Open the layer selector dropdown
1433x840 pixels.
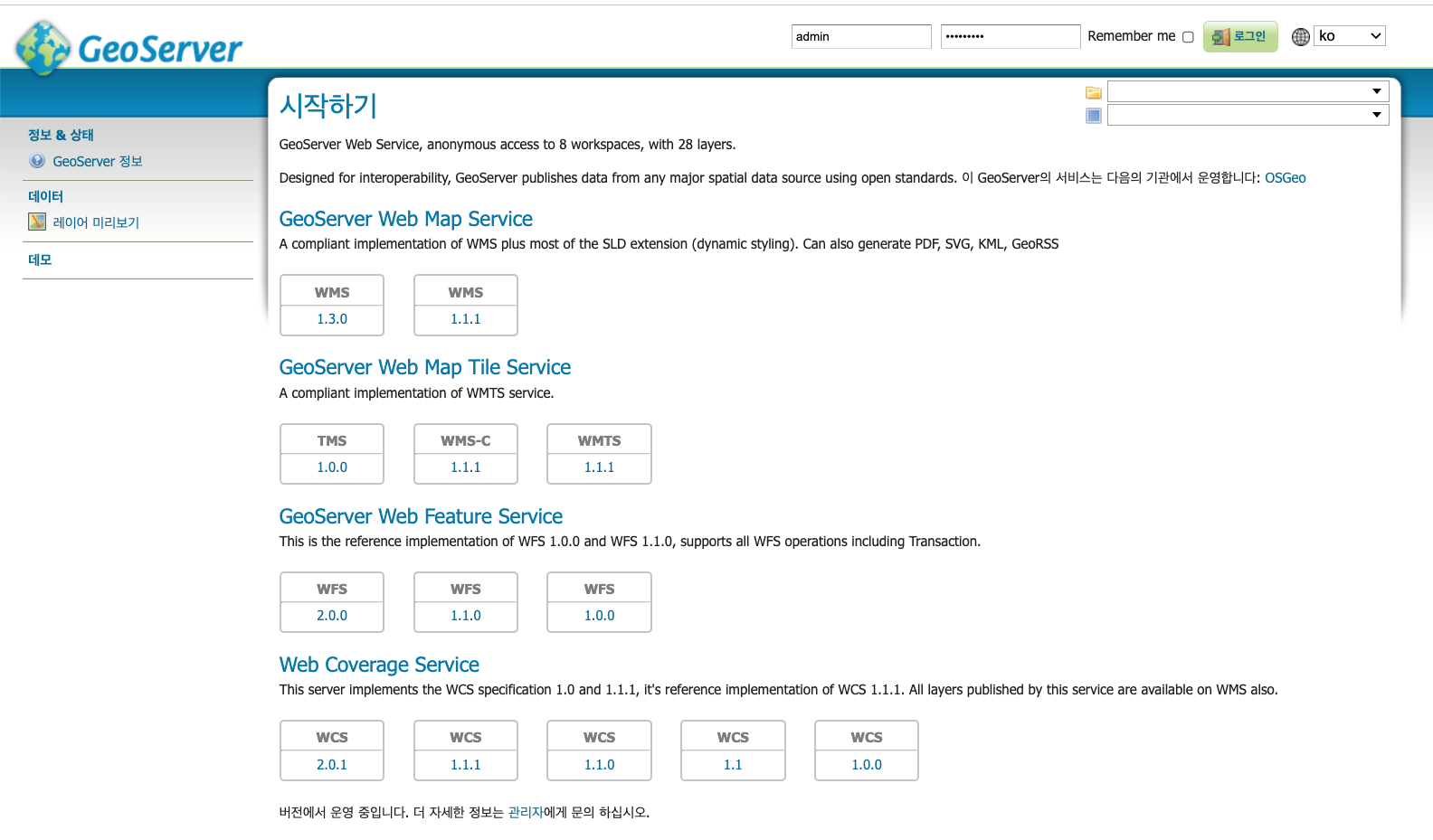coord(1248,115)
